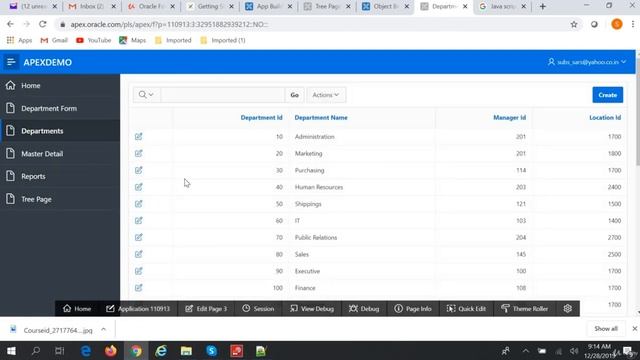Open the Windows Start menu
This screenshot has height=360, width=640.
(11, 351)
